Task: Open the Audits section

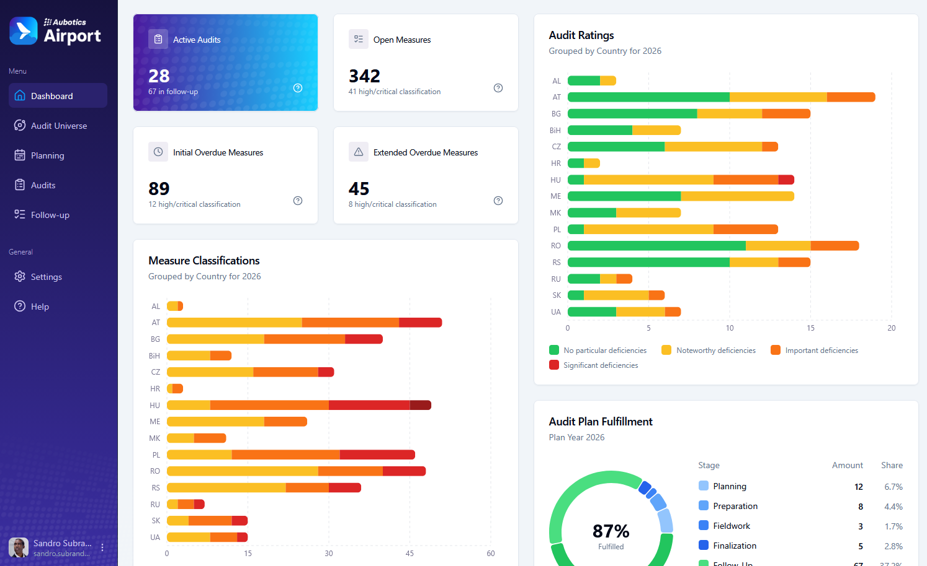Action: [x=58, y=185]
